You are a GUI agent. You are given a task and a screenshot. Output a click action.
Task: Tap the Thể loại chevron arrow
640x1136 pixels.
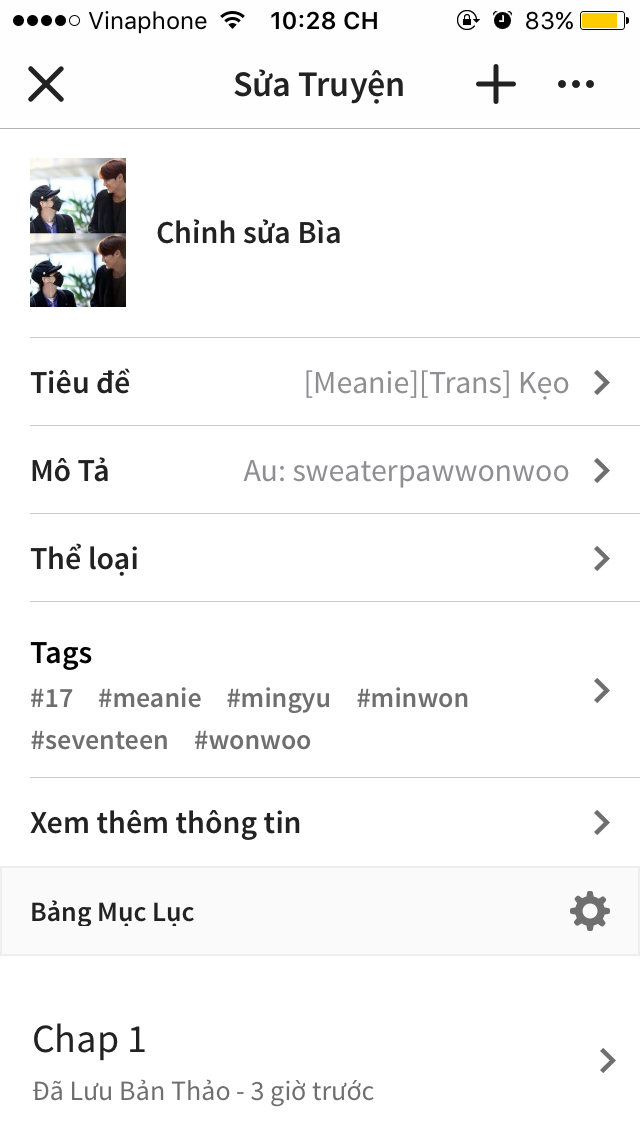(602, 559)
